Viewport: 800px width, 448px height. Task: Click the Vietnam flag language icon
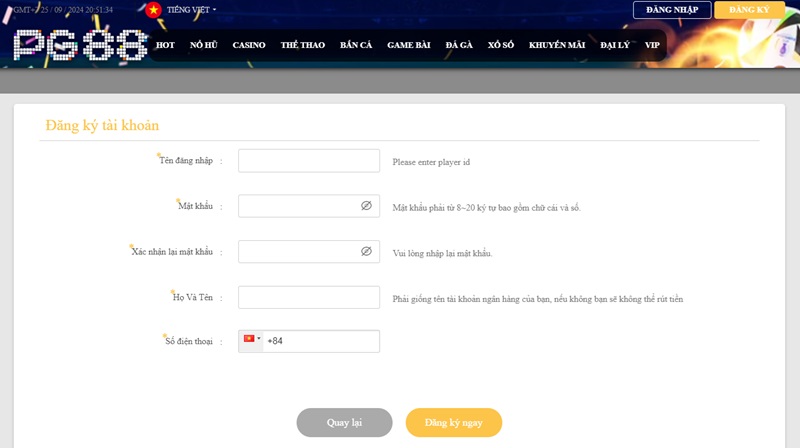tap(153, 10)
